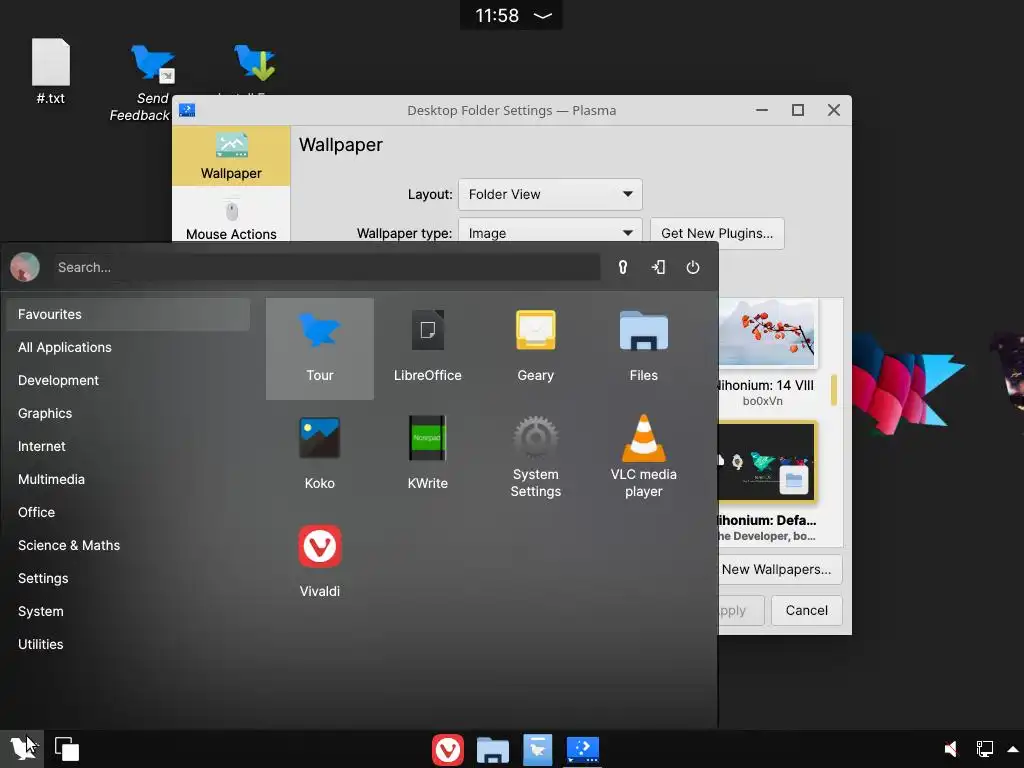The height and width of the screenshot is (768, 1024).
Task: Click the Send Feedback desktop shortcut
Action: point(152,82)
